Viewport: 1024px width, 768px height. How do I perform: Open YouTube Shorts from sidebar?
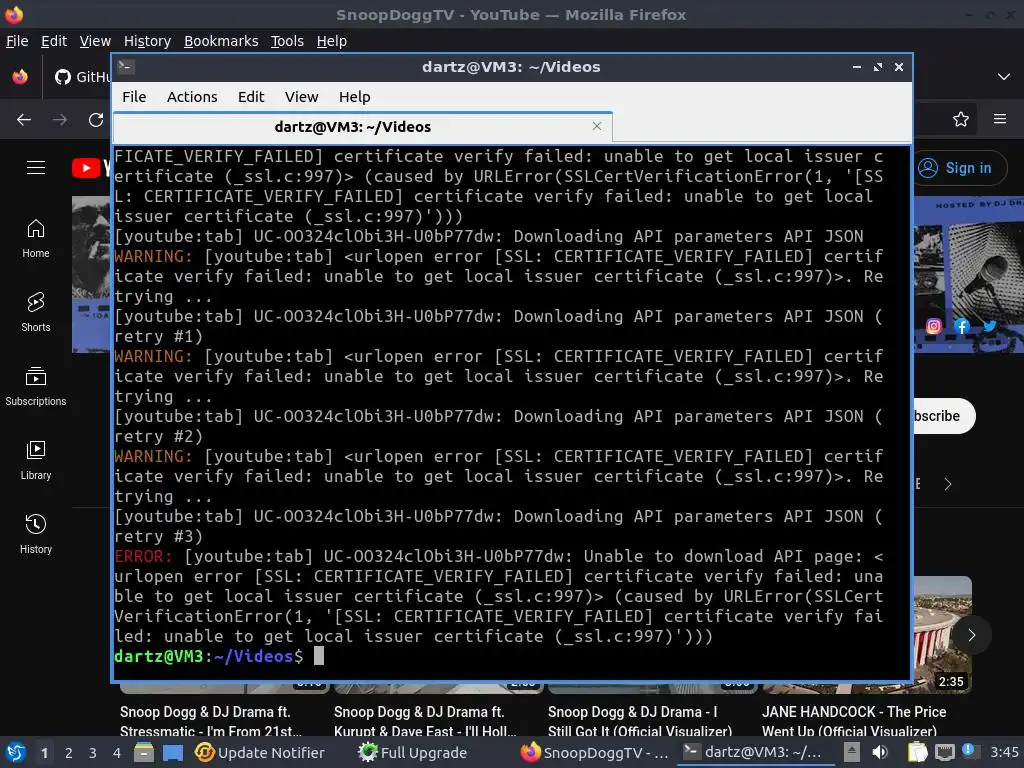36,313
